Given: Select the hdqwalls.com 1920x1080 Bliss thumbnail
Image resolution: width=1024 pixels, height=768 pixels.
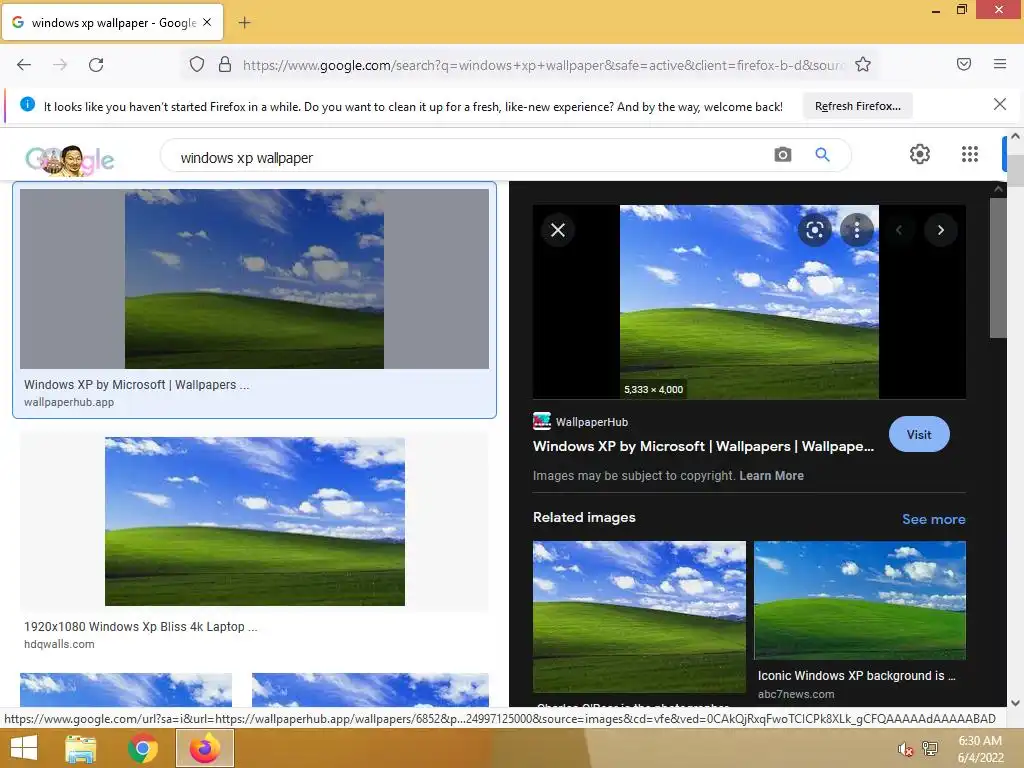Looking at the screenshot, I should pos(255,521).
